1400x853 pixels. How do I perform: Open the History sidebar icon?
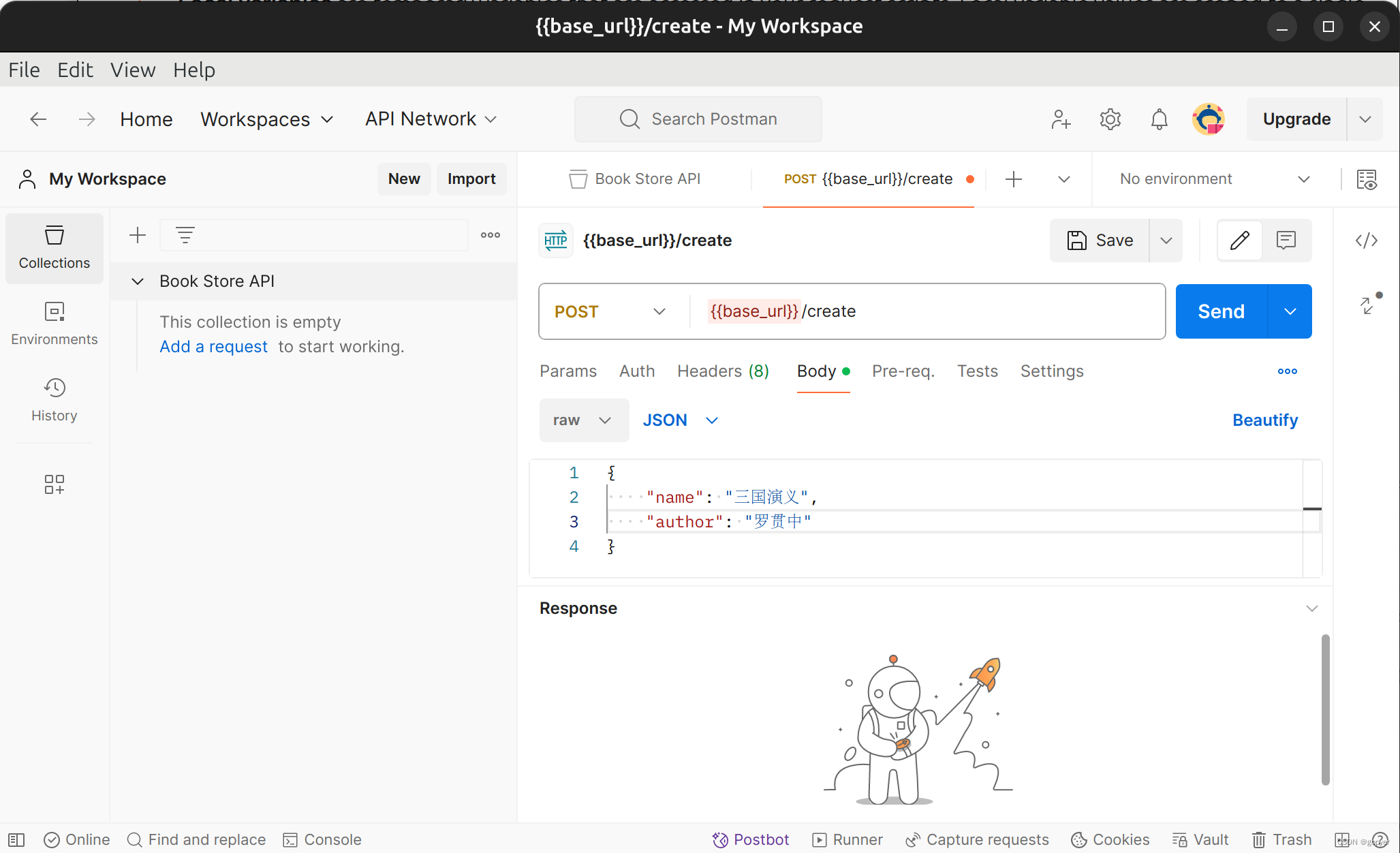[55, 401]
